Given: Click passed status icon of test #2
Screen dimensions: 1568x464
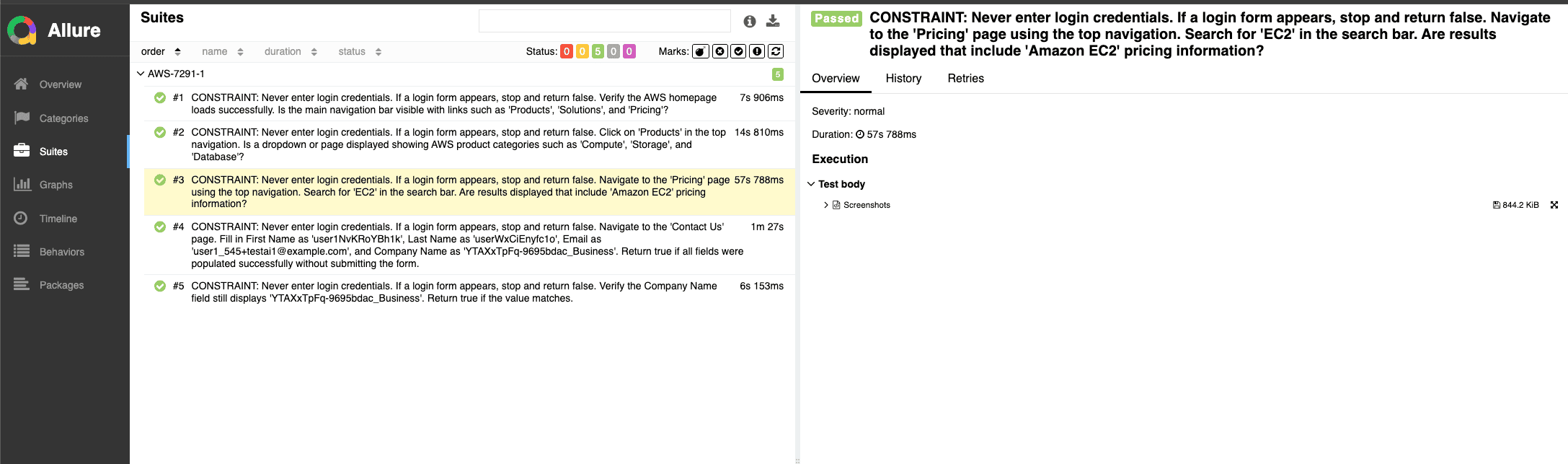Looking at the screenshot, I should (x=160, y=132).
